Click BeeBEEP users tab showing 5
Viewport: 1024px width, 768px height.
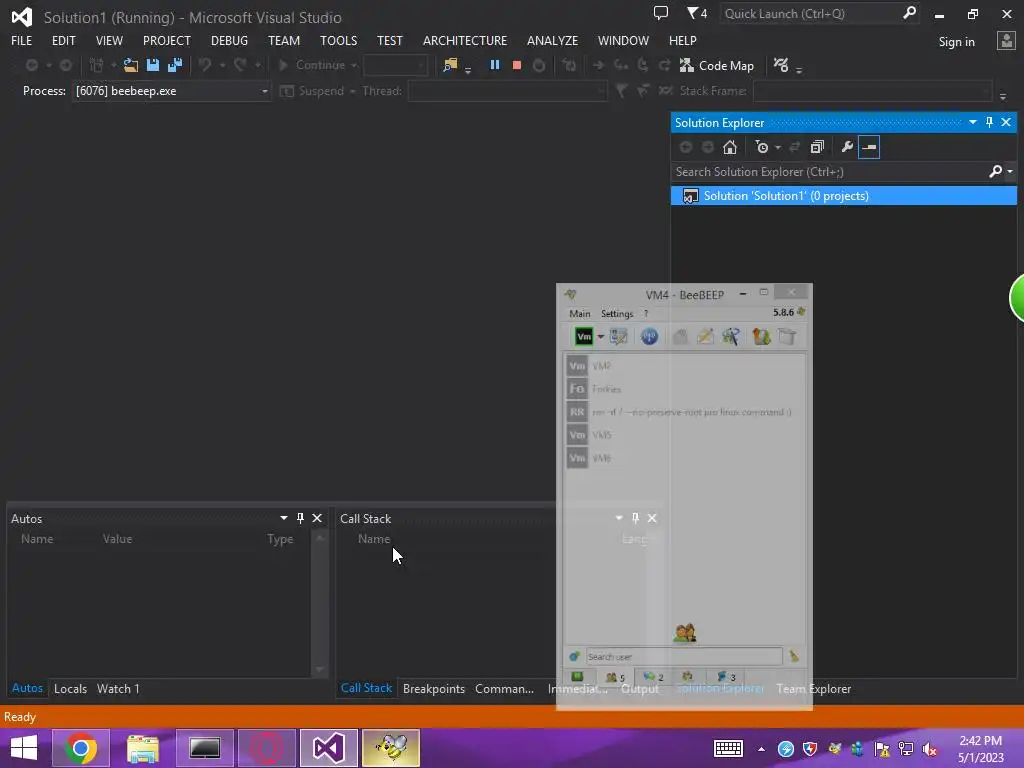point(615,677)
